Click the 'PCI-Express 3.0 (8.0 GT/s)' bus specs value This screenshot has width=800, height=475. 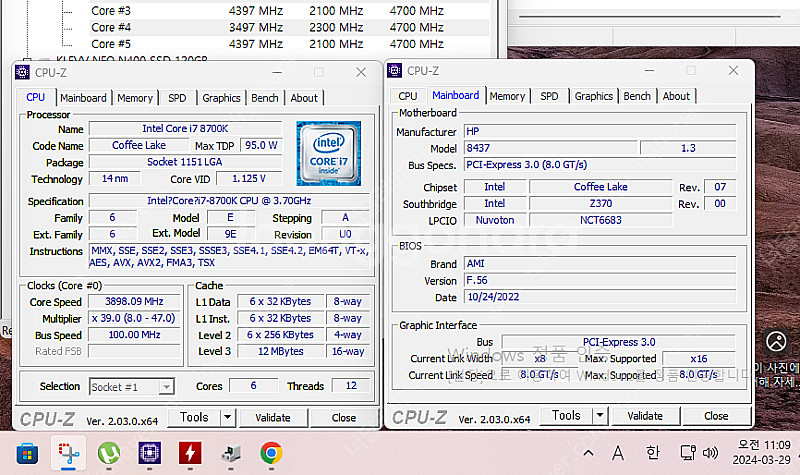(x=599, y=165)
